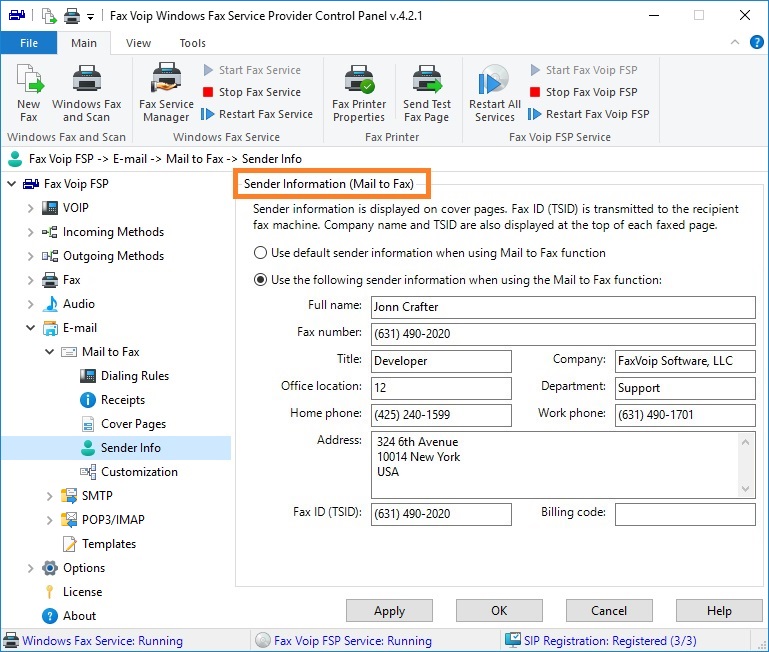Click the Address scrollbar up arrow
Viewport: 769px width, 652px height.
pos(745,442)
